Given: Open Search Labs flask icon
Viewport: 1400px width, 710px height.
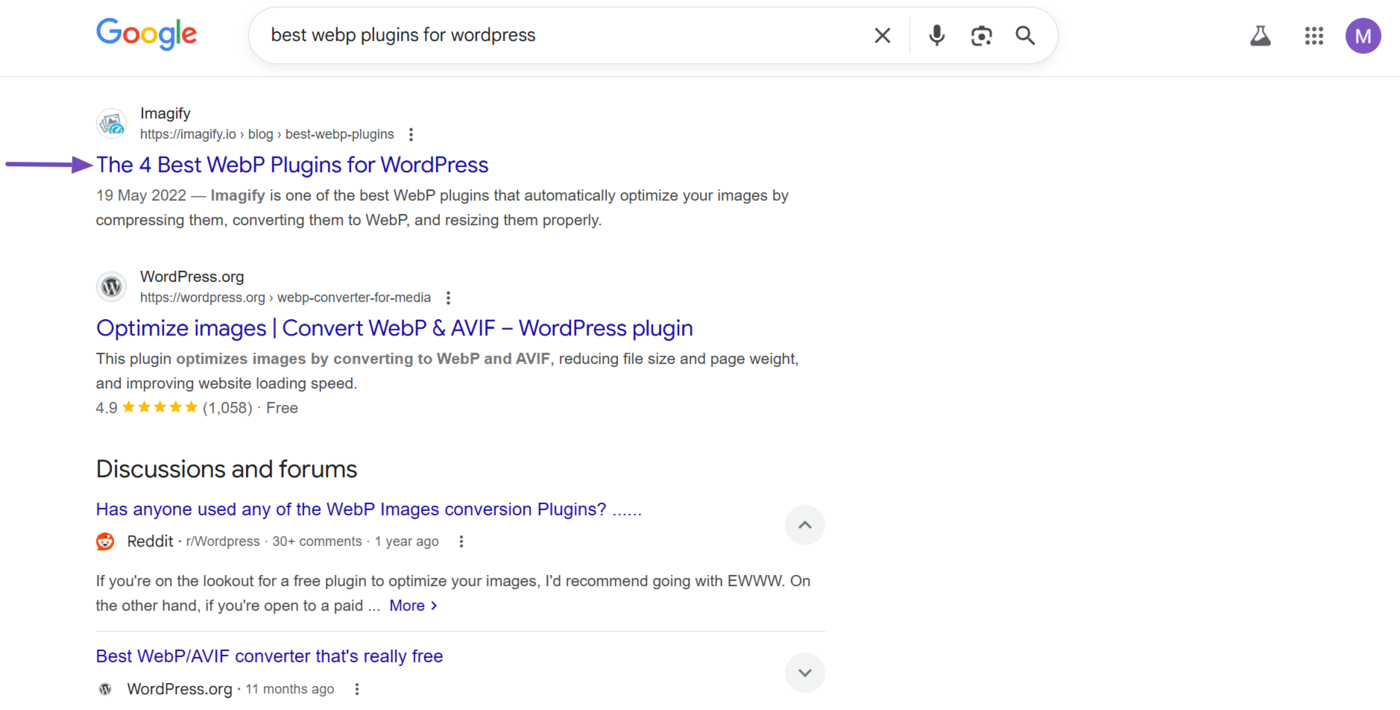Looking at the screenshot, I should point(1260,36).
